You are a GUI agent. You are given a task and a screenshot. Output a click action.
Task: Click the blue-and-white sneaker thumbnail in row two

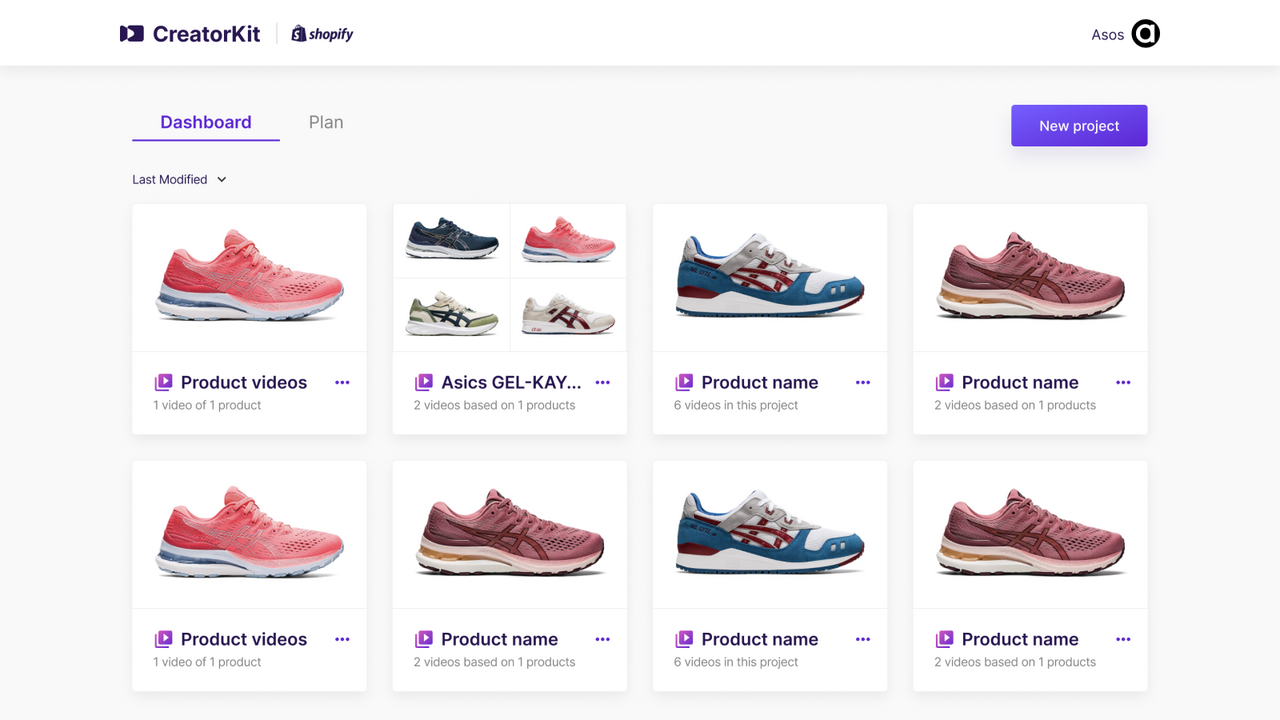pos(769,534)
